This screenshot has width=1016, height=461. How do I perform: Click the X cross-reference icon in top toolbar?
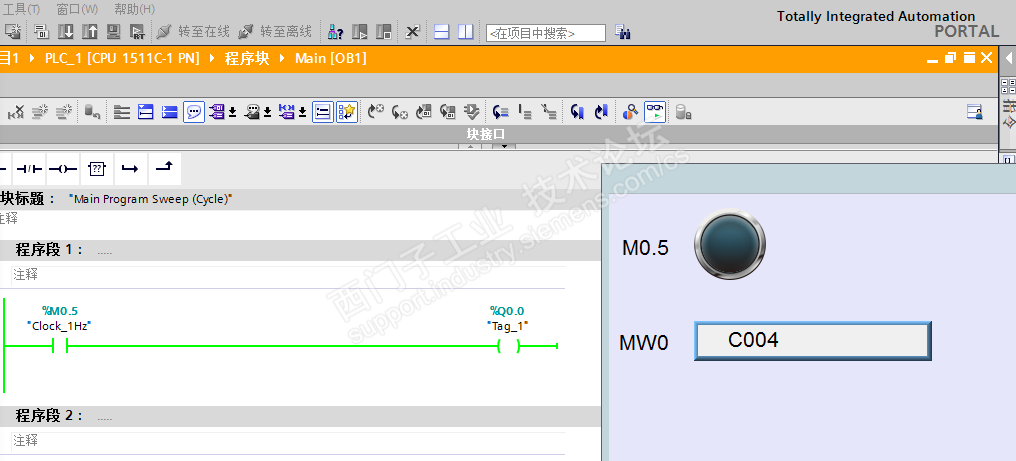pos(412,31)
